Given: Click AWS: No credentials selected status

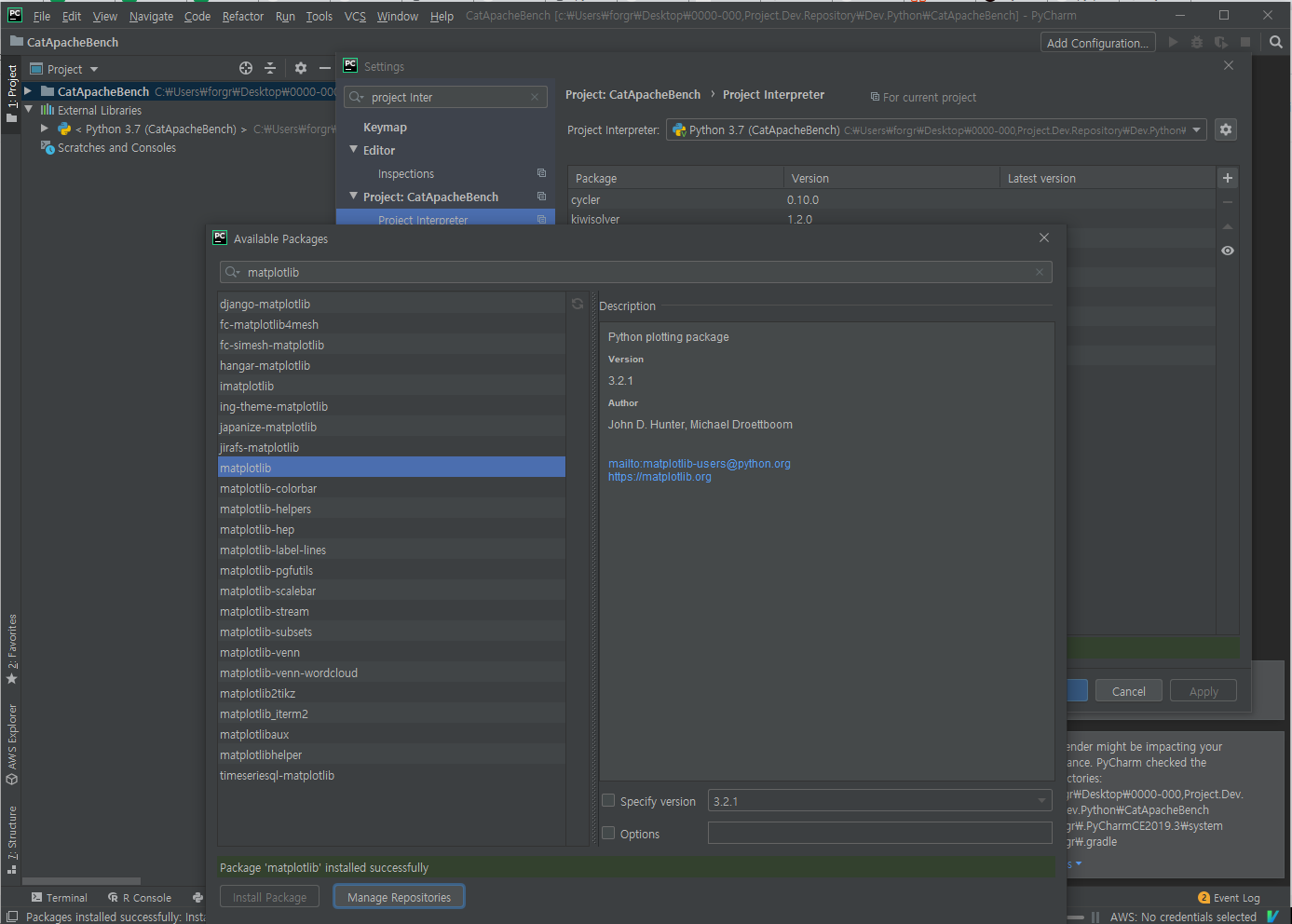Looking at the screenshot, I should pyautogui.click(x=1183, y=917).
